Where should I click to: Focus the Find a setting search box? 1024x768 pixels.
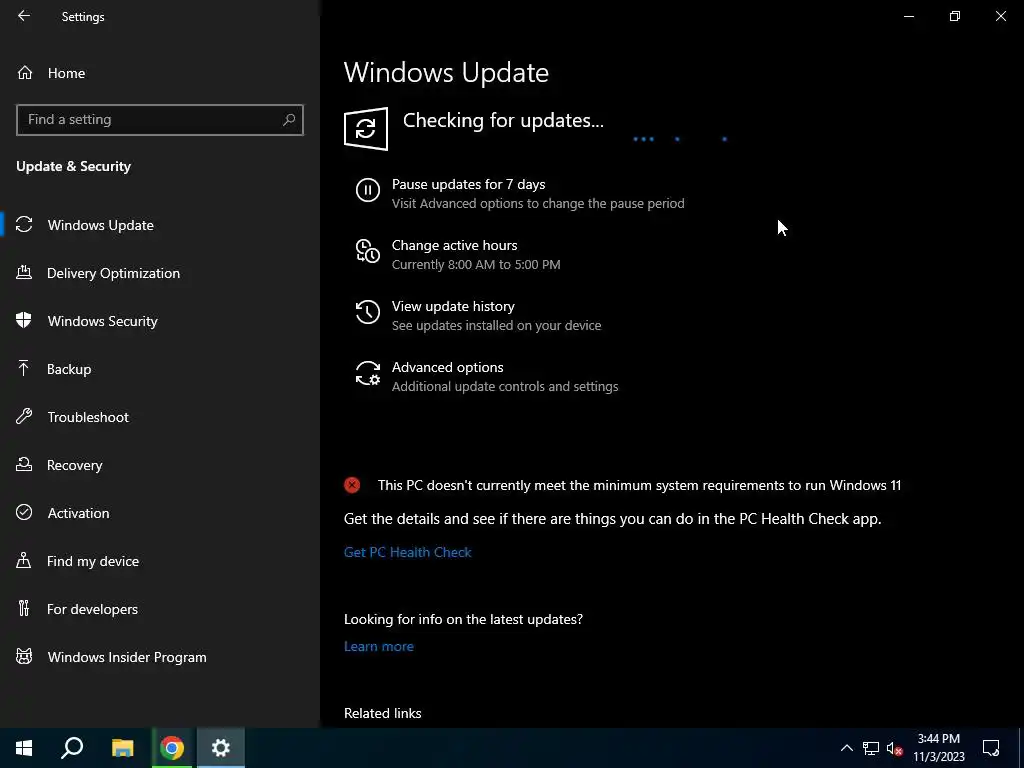point(160,120)
